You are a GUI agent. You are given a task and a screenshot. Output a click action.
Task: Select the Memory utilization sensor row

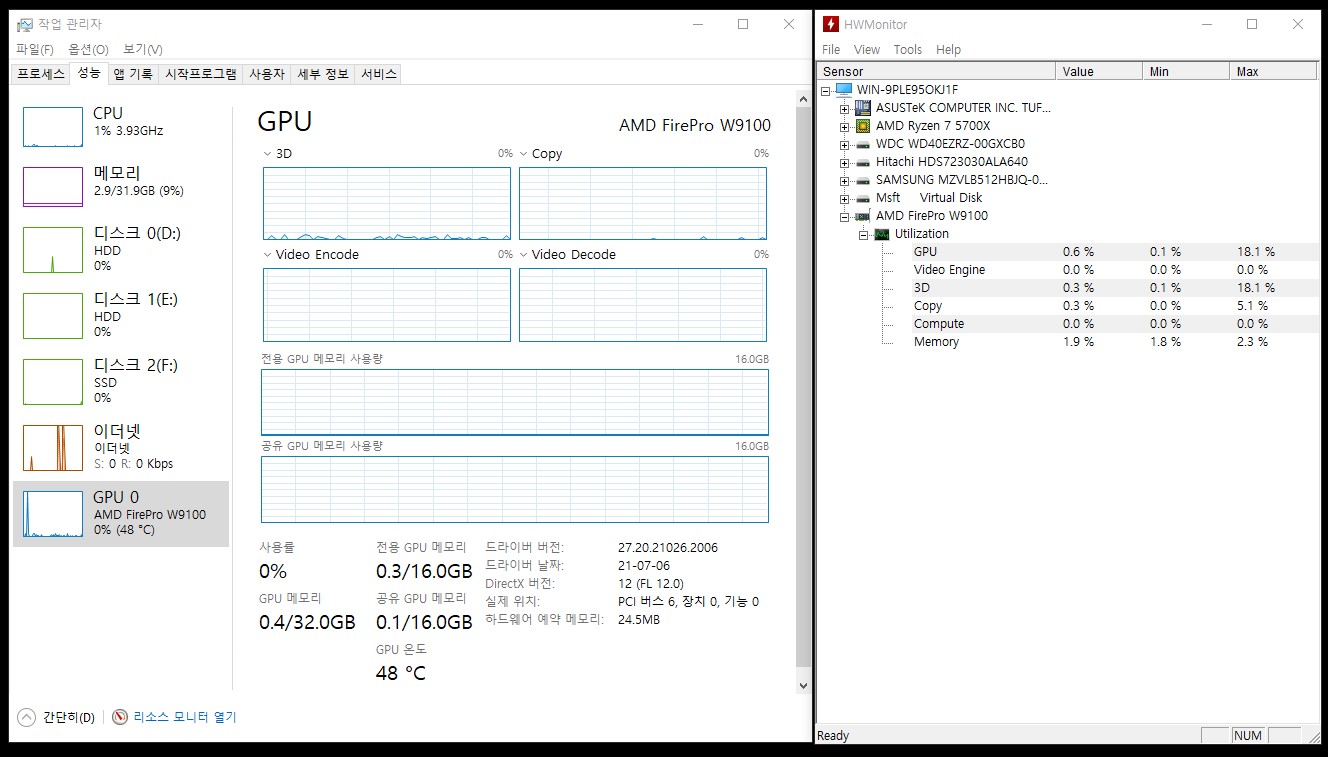[1115, 342]
